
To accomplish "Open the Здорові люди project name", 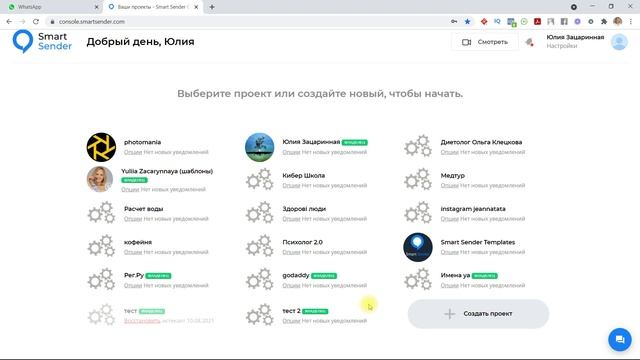I will tap(304, 209).
